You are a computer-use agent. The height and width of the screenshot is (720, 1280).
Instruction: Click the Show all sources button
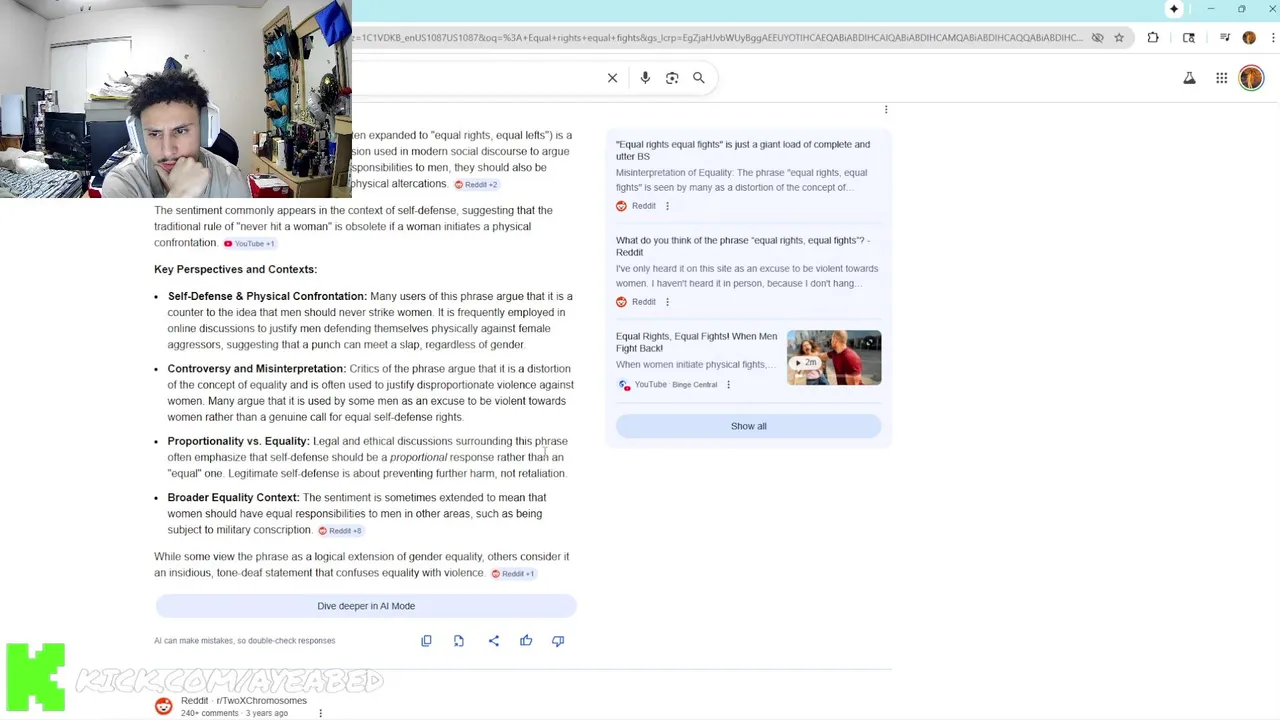pyautogui.click(x=748, y=426)
